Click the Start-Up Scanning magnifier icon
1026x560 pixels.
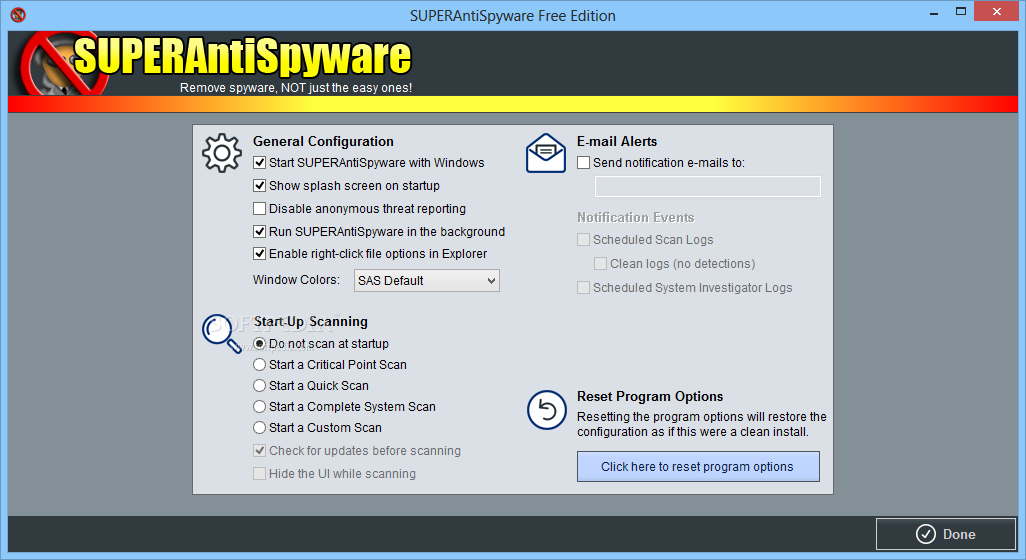pyautogui.click(x=221, y=333)
